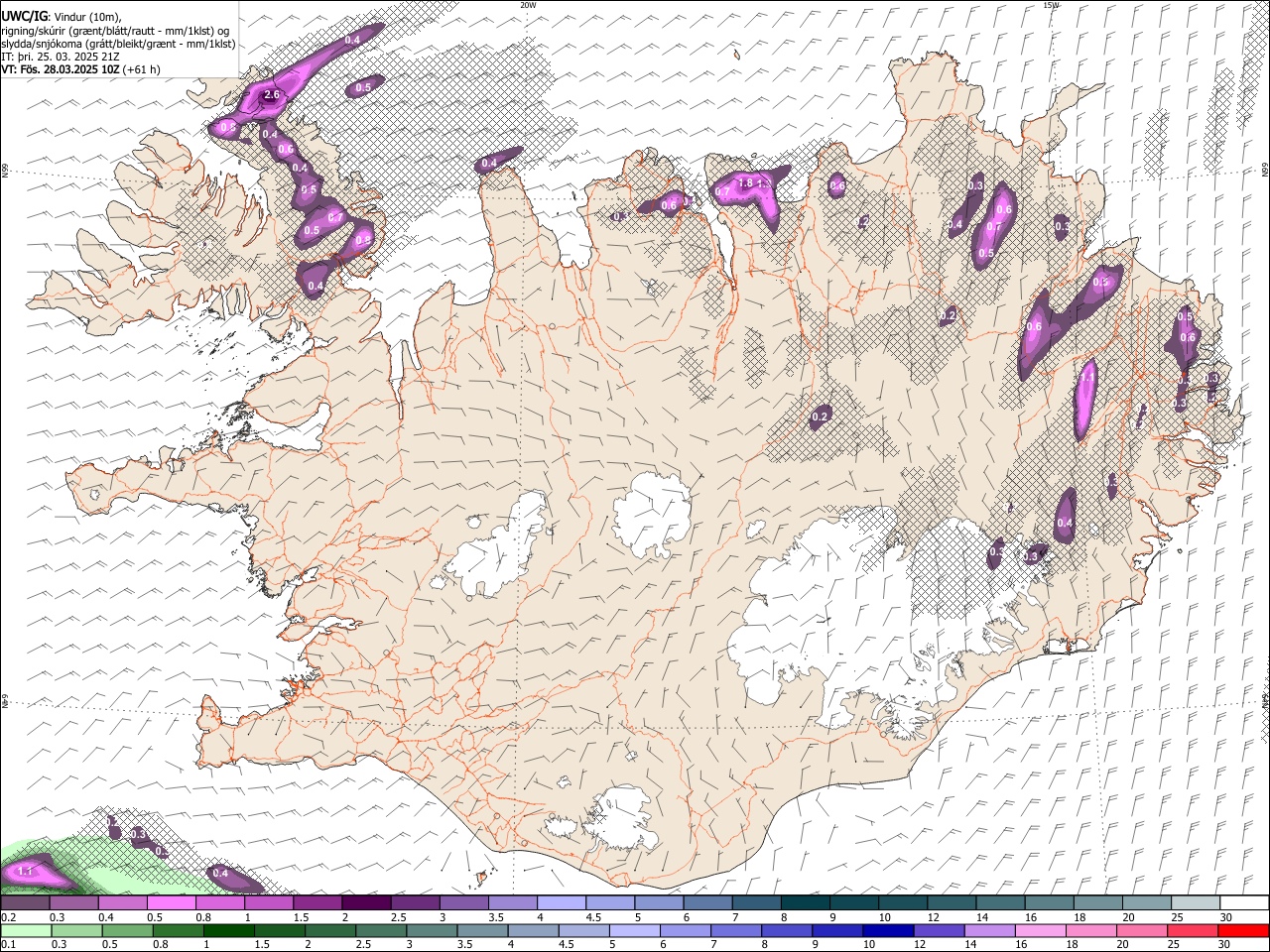Click the '0.2' tick on the upper colour legend
The image size is (1270, 952).
click(7, 917)
